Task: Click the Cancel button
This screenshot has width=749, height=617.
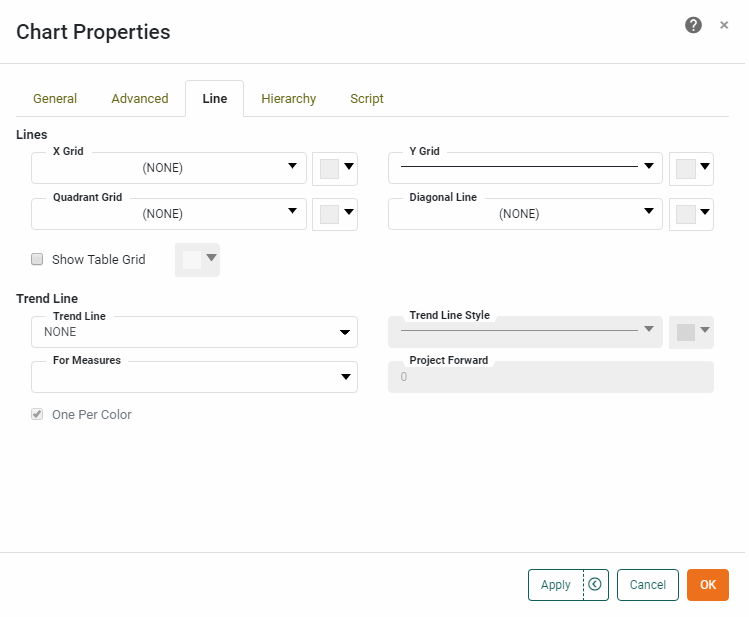Action: point(648,585)
